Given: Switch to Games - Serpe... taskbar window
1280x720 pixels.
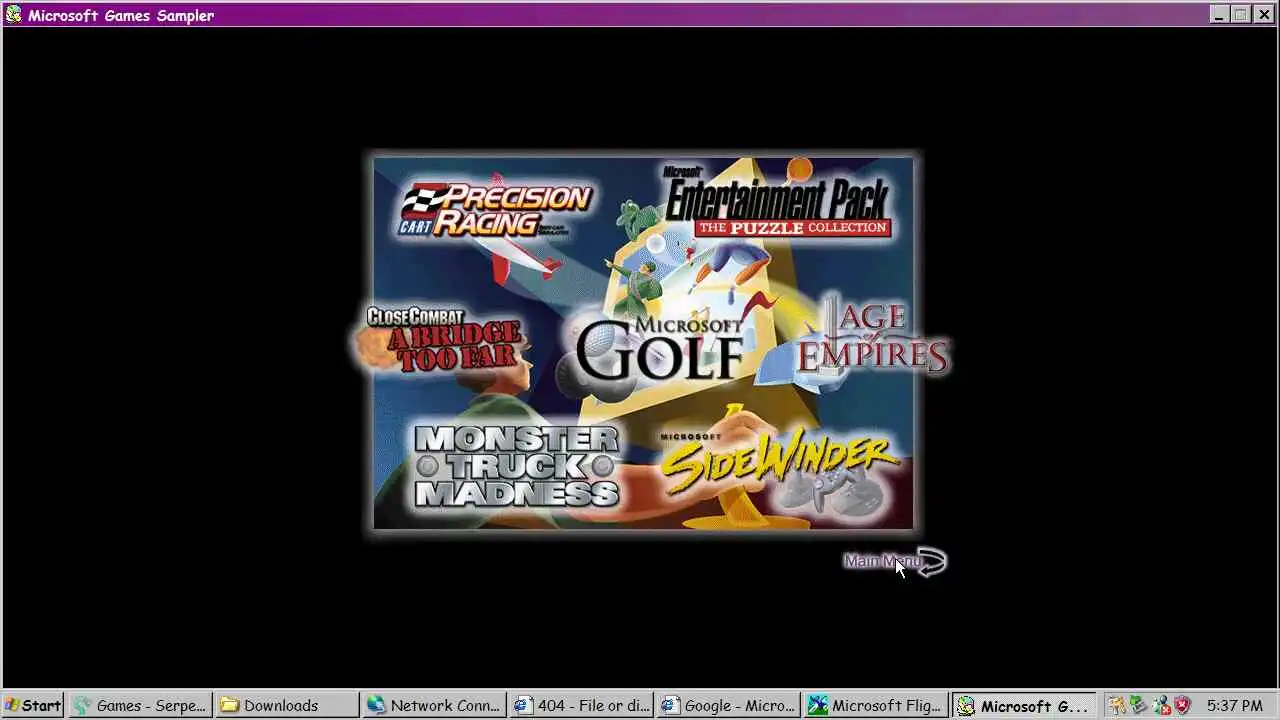Looking at the screenshot, I should [141, 705].
